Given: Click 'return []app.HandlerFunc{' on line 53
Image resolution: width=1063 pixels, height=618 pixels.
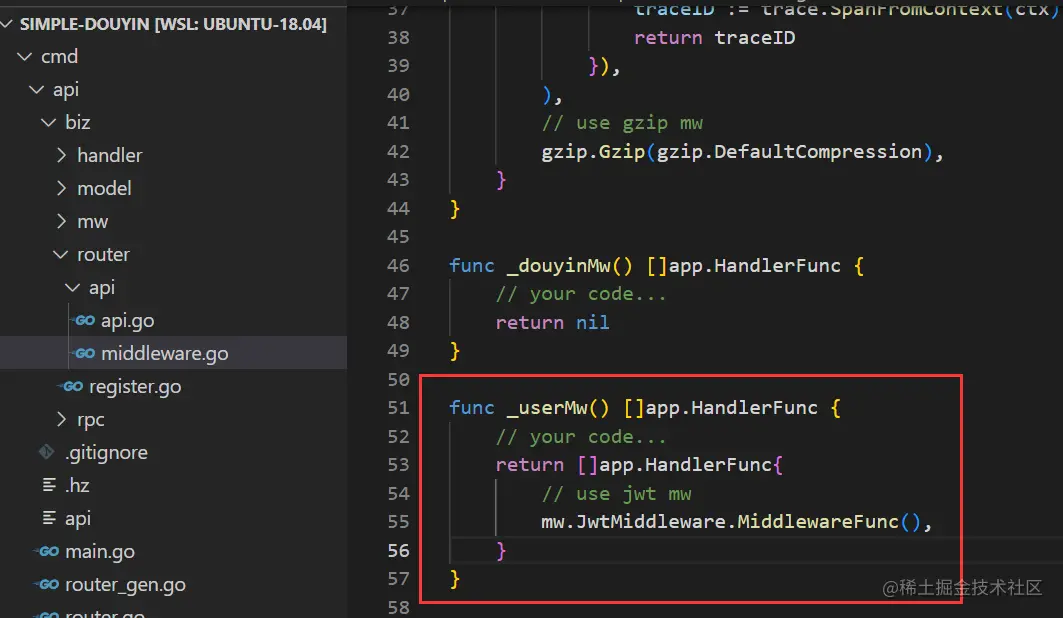Looking at the screenshot, I should point(639,465).
